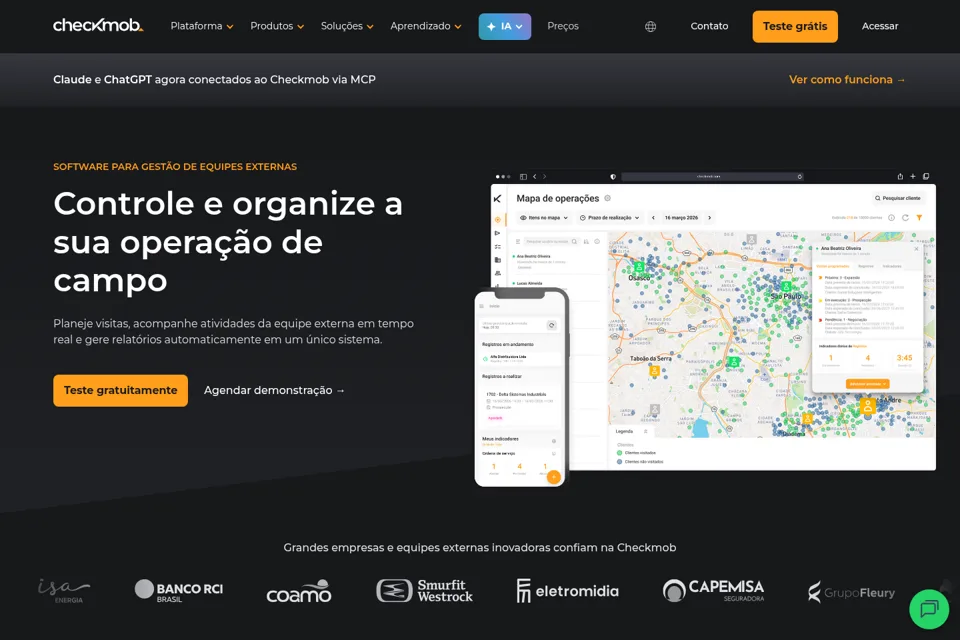Click the Smurfit Westrock logo
The width and height of the screenshot is (960, 640).
(x=424, y=591)
